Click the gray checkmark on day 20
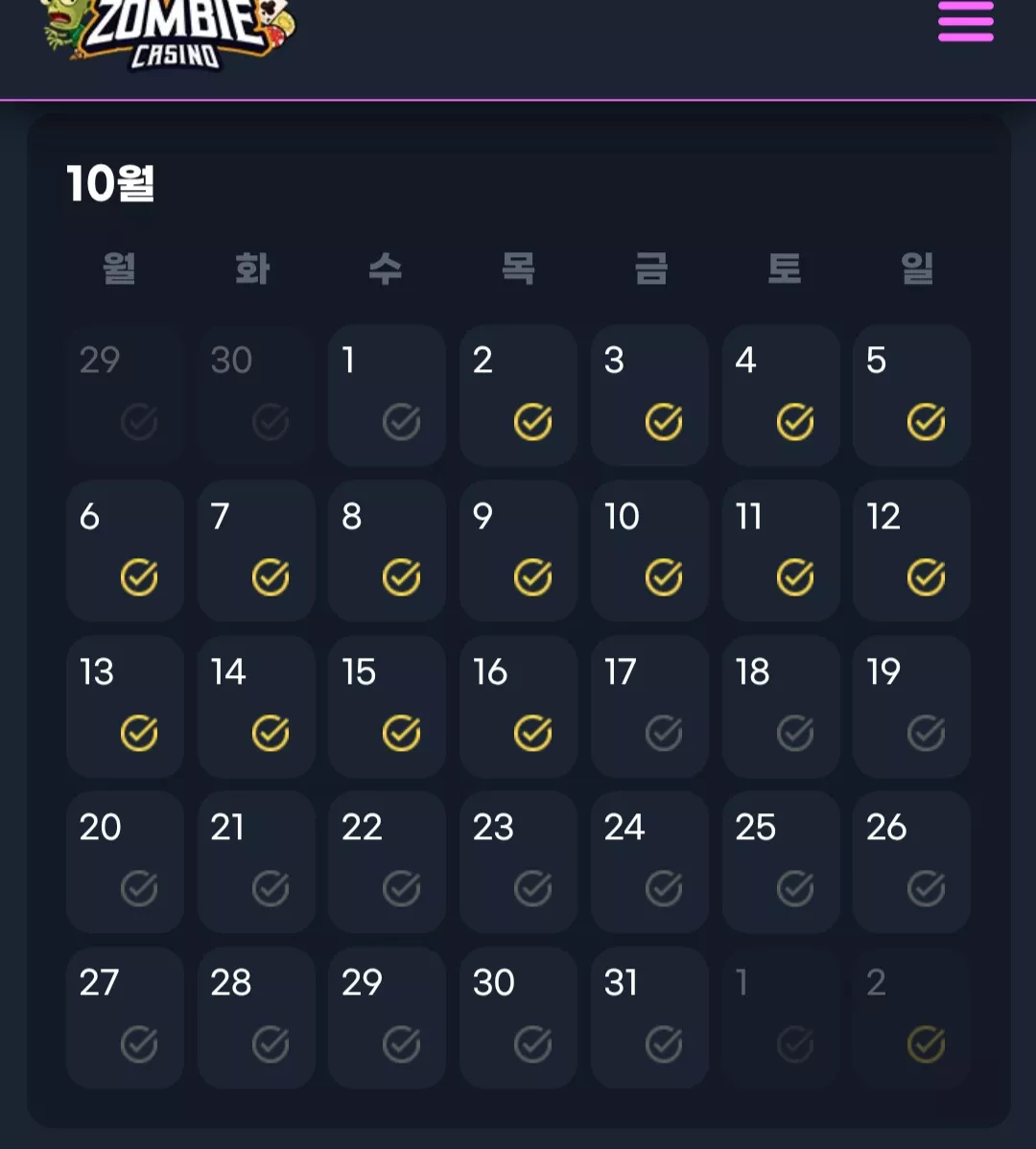The height and width of the screenshot is (1149, 1036). point(139,888)
